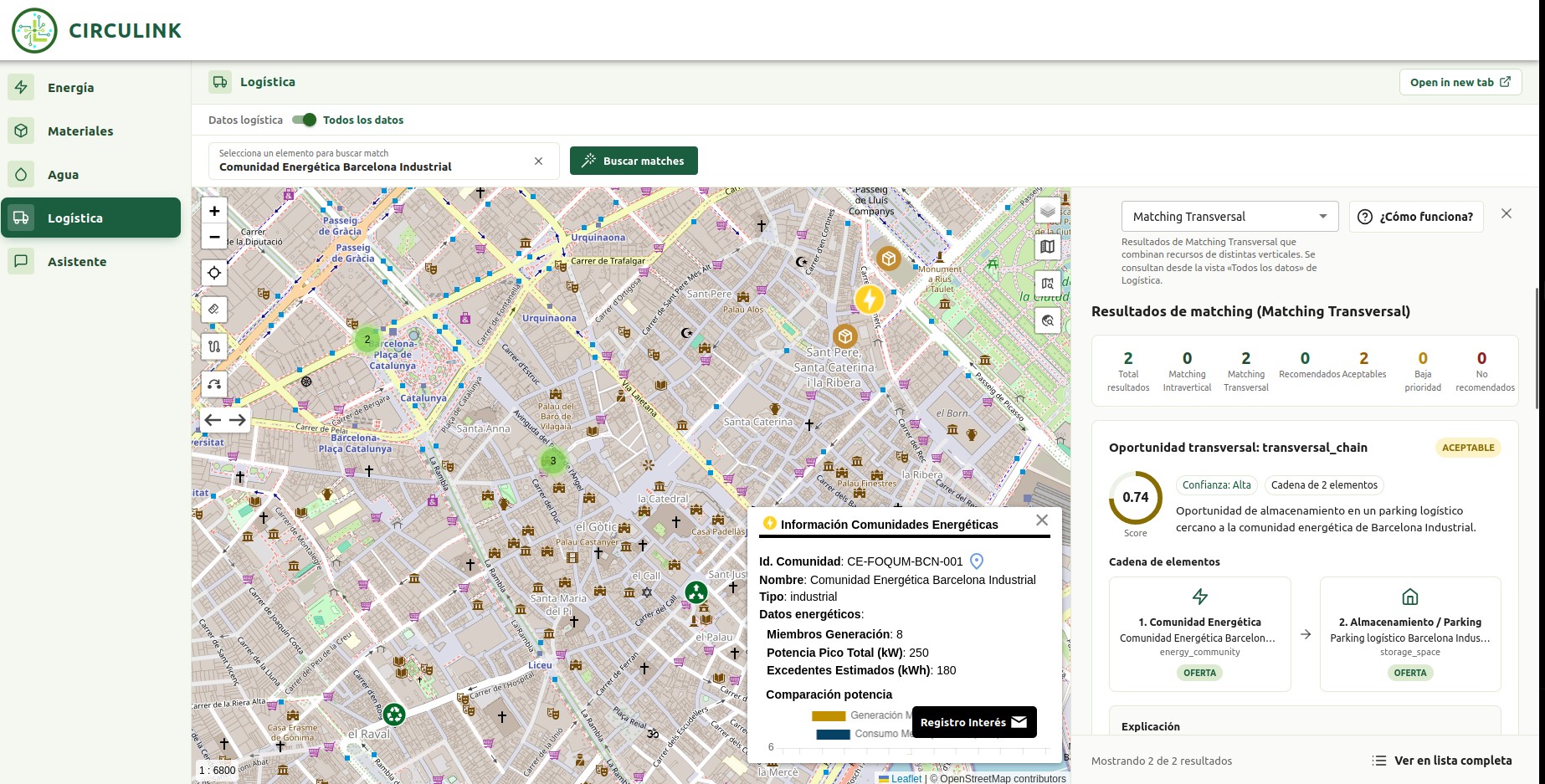Click the map search icon
The width and height of the screenshot is (1545, 784).
pos(1048,284)
